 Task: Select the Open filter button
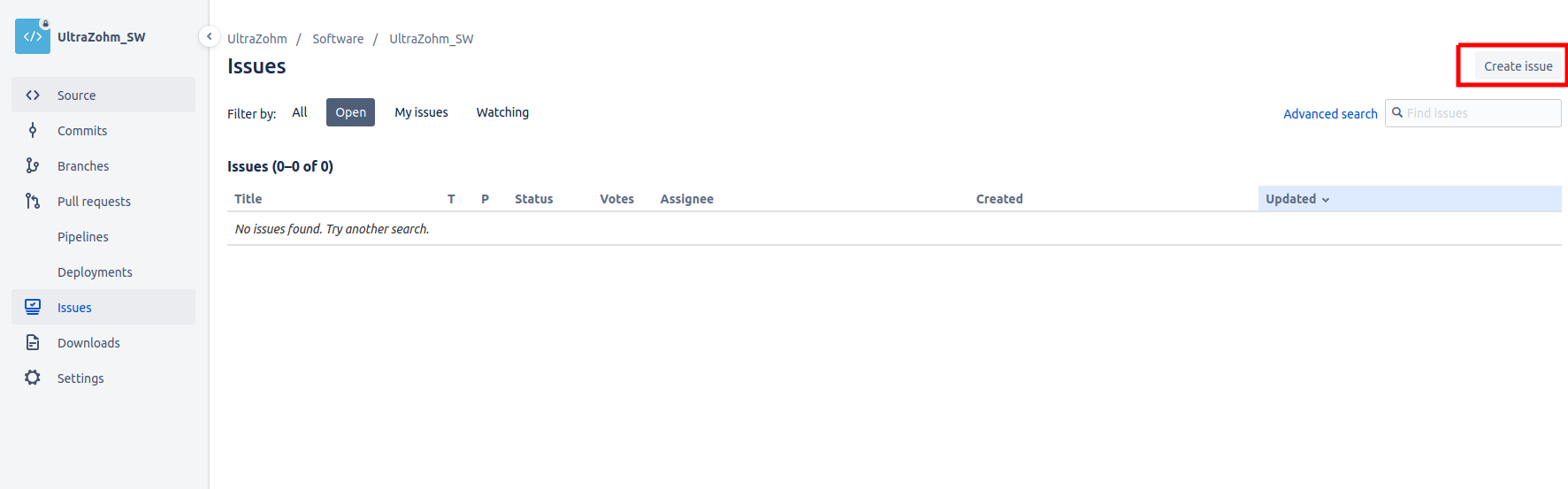(x=350, y=112)
